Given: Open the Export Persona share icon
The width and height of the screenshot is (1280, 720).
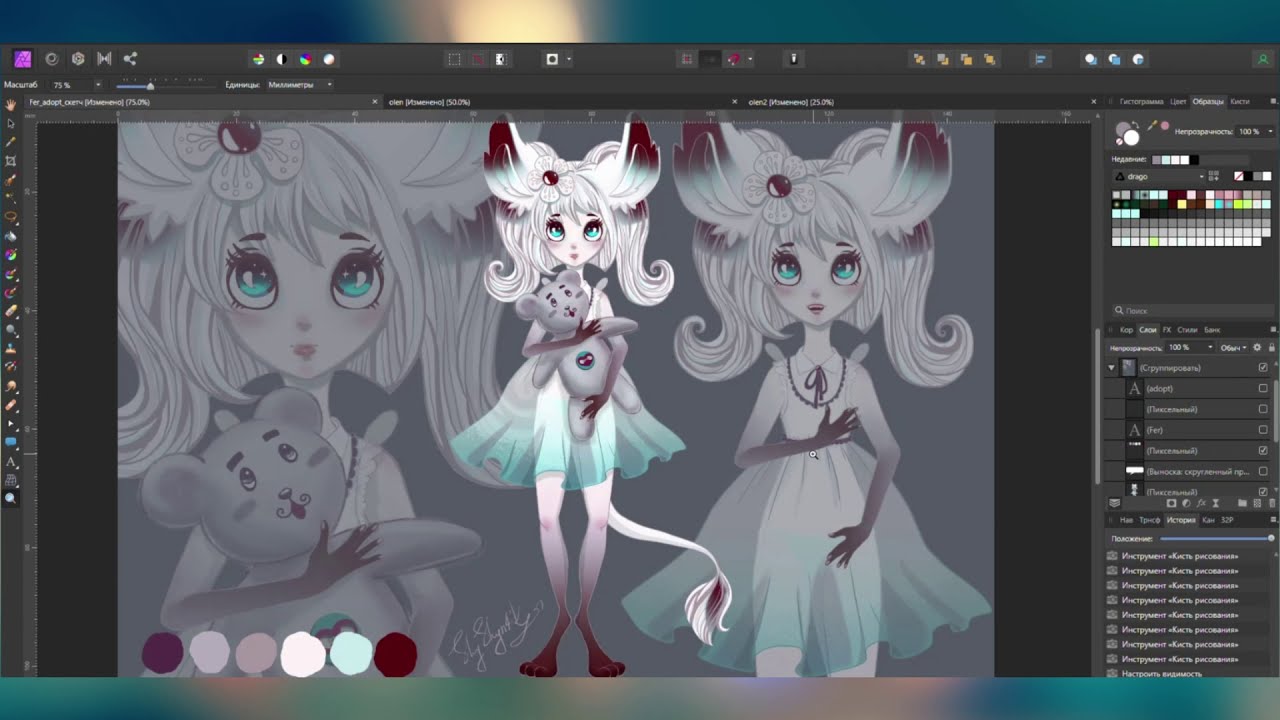Looking at the screenshot, I should (130, 59).
